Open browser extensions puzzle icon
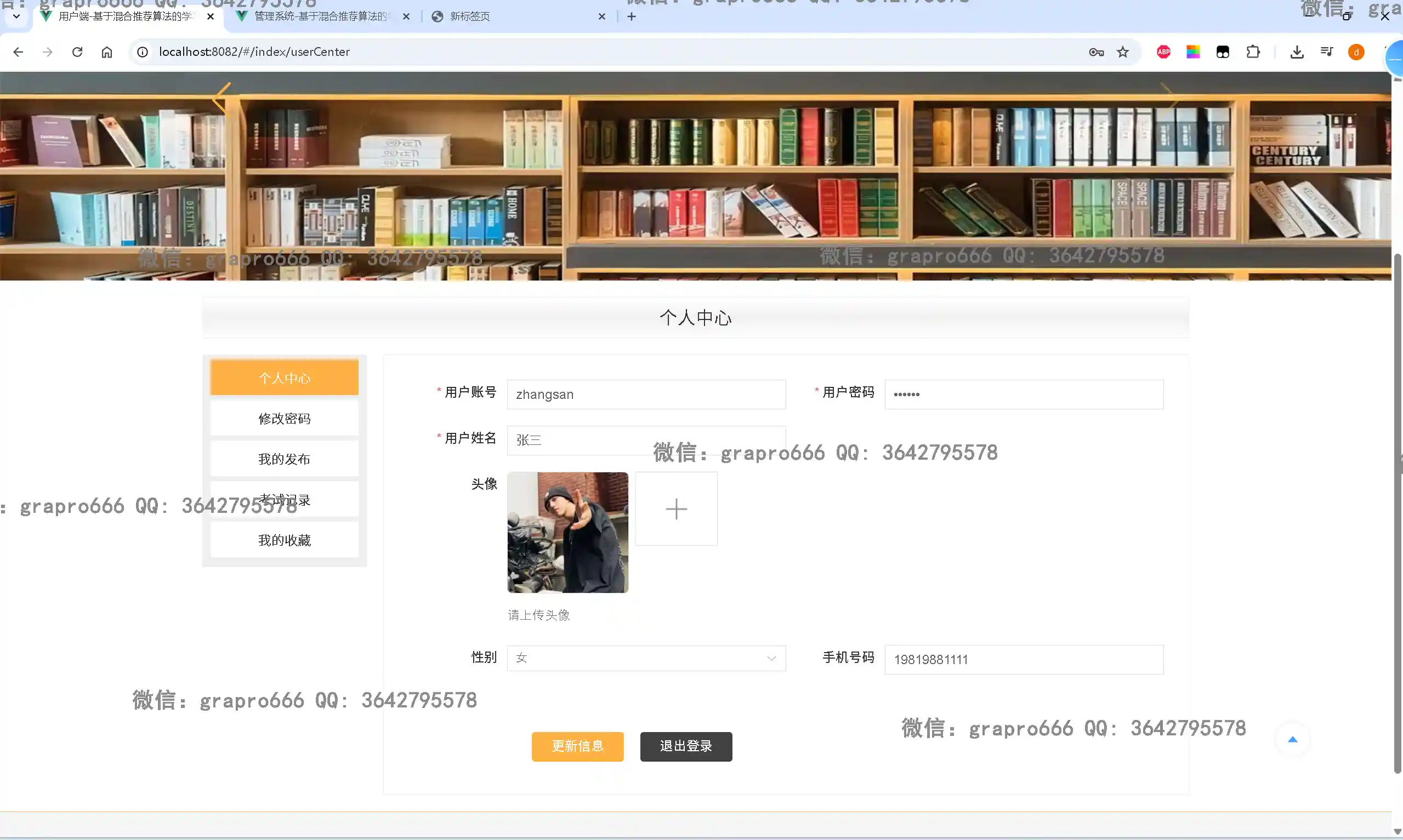The height and width of the screenshot is (840, 1403). pyautogui.click(x=1253, y=52)
